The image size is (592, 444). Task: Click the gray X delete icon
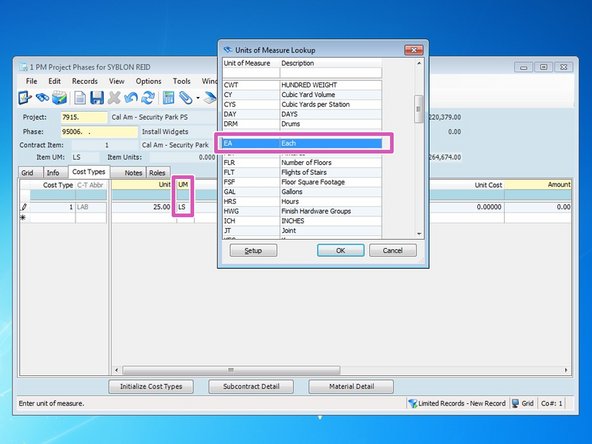pos(114,98)
